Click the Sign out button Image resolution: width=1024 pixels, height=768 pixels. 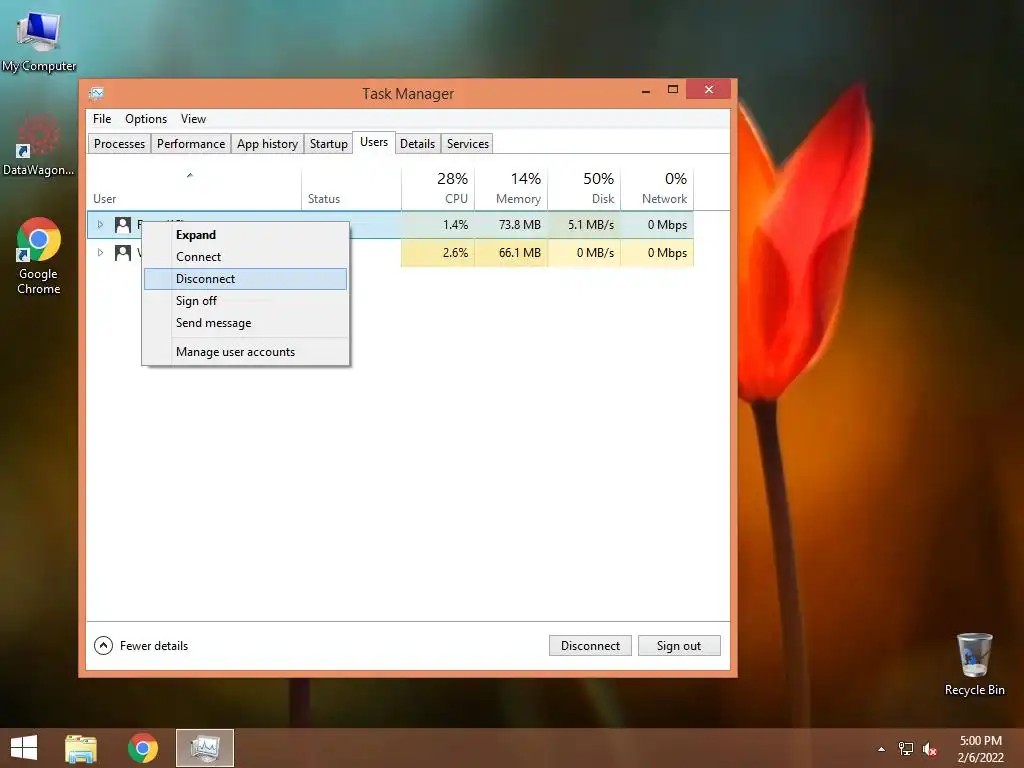tap(679, 646)
